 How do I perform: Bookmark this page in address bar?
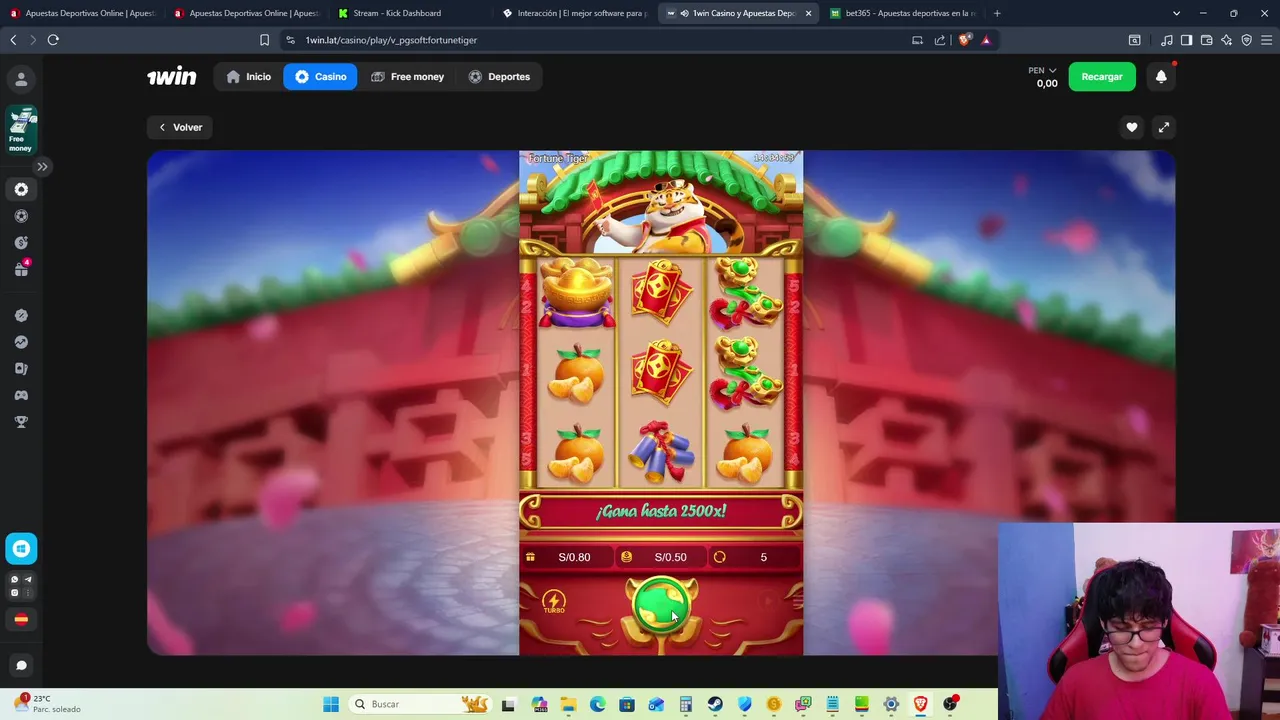click(x=264, y=40)
